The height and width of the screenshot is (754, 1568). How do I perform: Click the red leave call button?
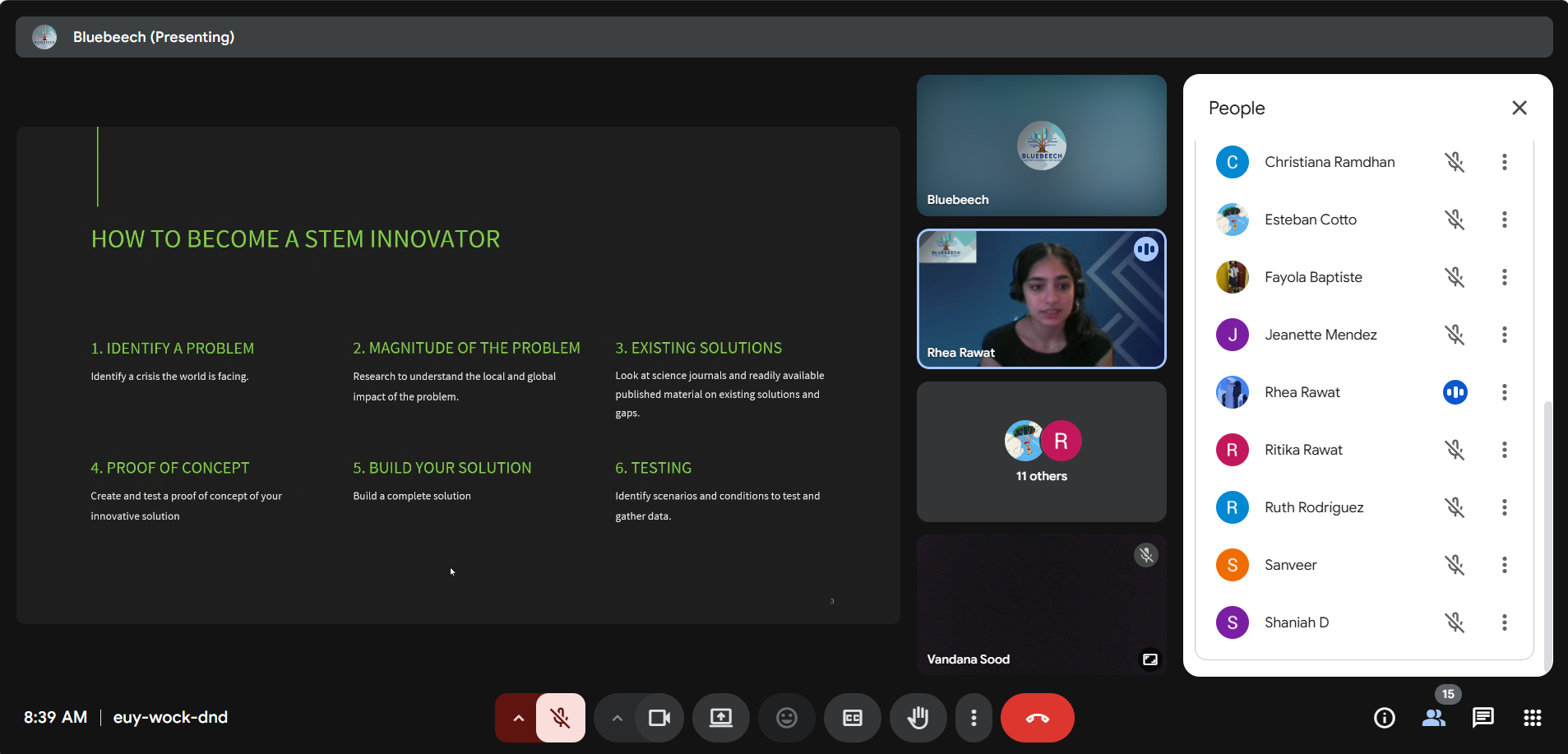coord(1037,718)
